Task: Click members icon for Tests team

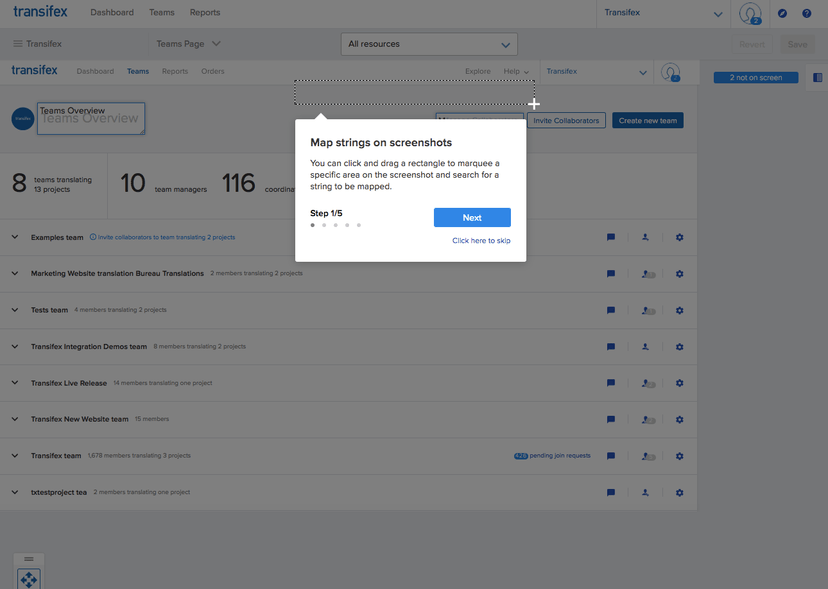Action: tap(648, 311)
